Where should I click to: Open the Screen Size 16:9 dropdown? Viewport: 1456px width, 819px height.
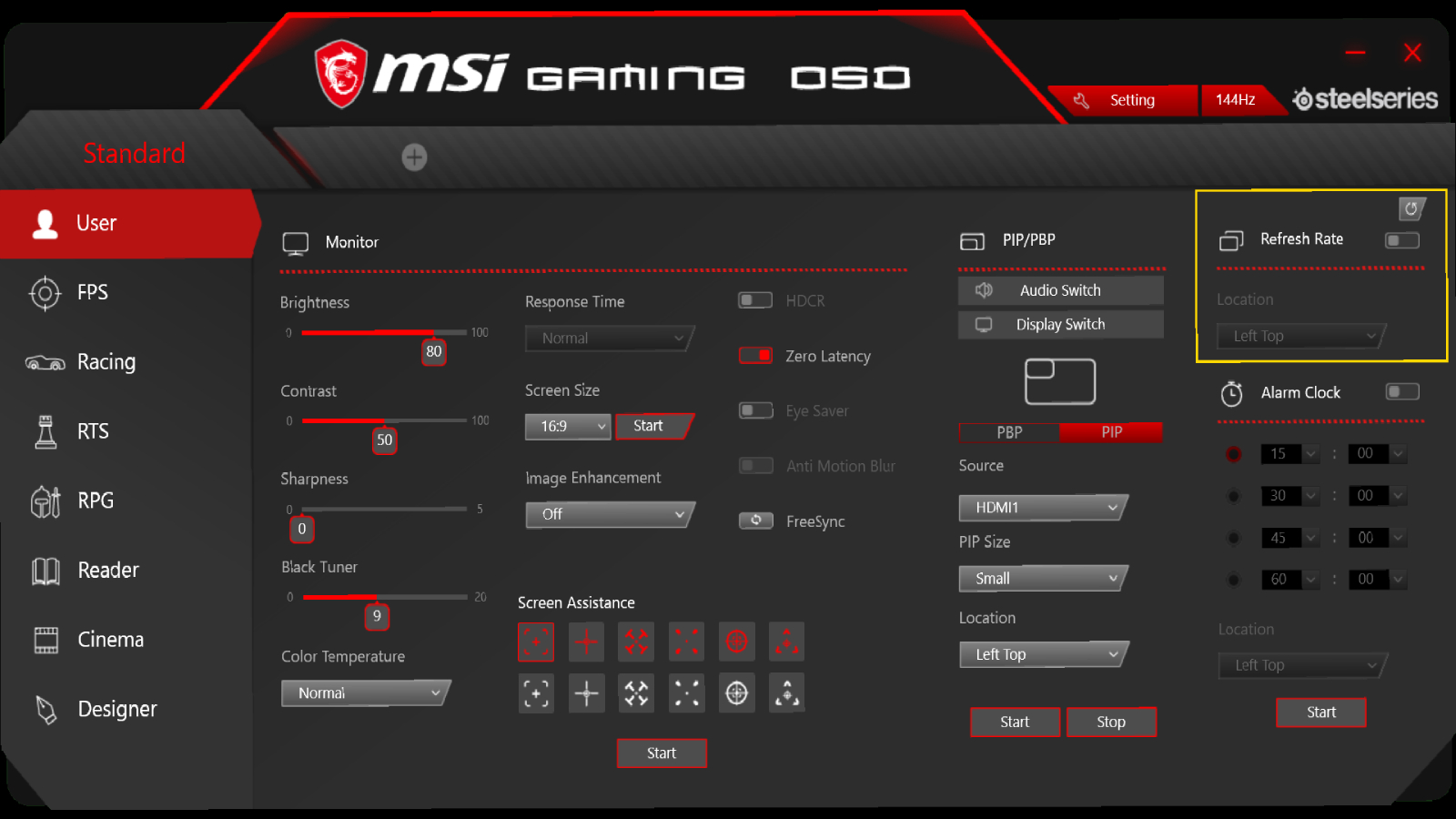(x=568, y=426)
